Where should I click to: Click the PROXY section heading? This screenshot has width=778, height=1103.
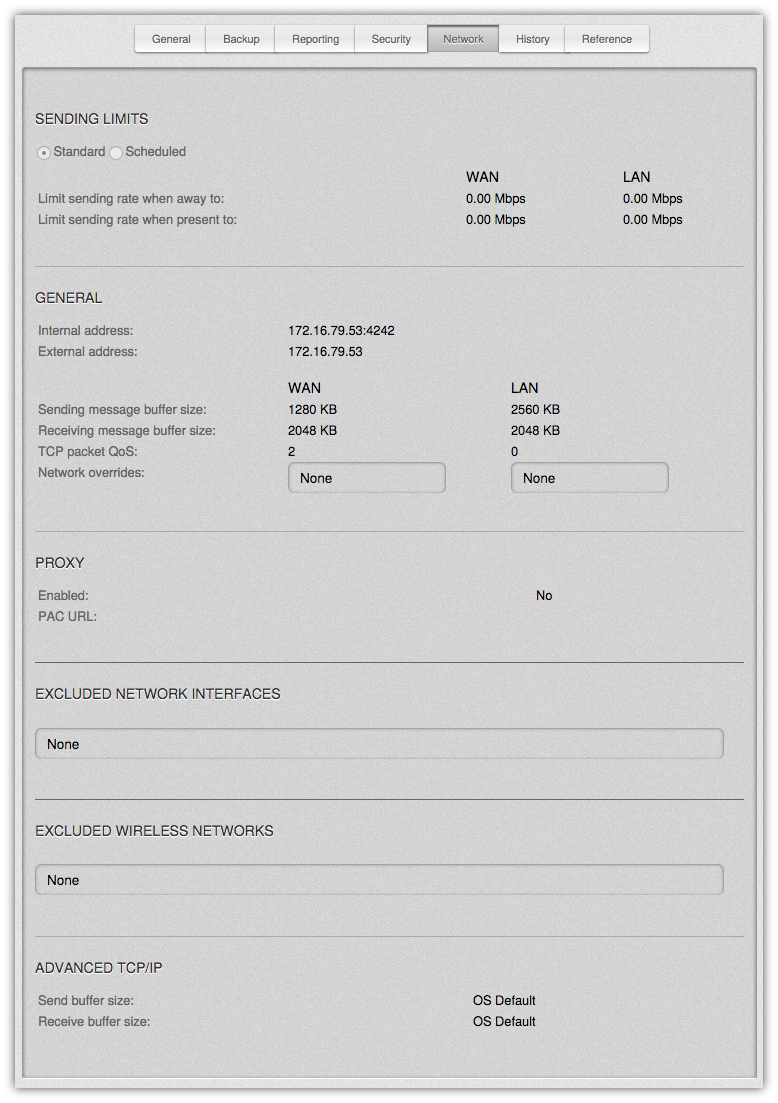60,563
